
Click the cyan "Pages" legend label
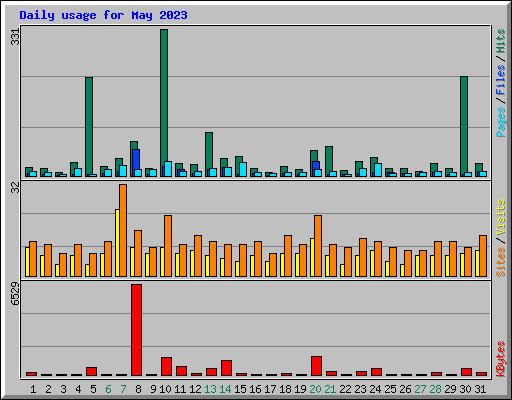coord(500,122)
